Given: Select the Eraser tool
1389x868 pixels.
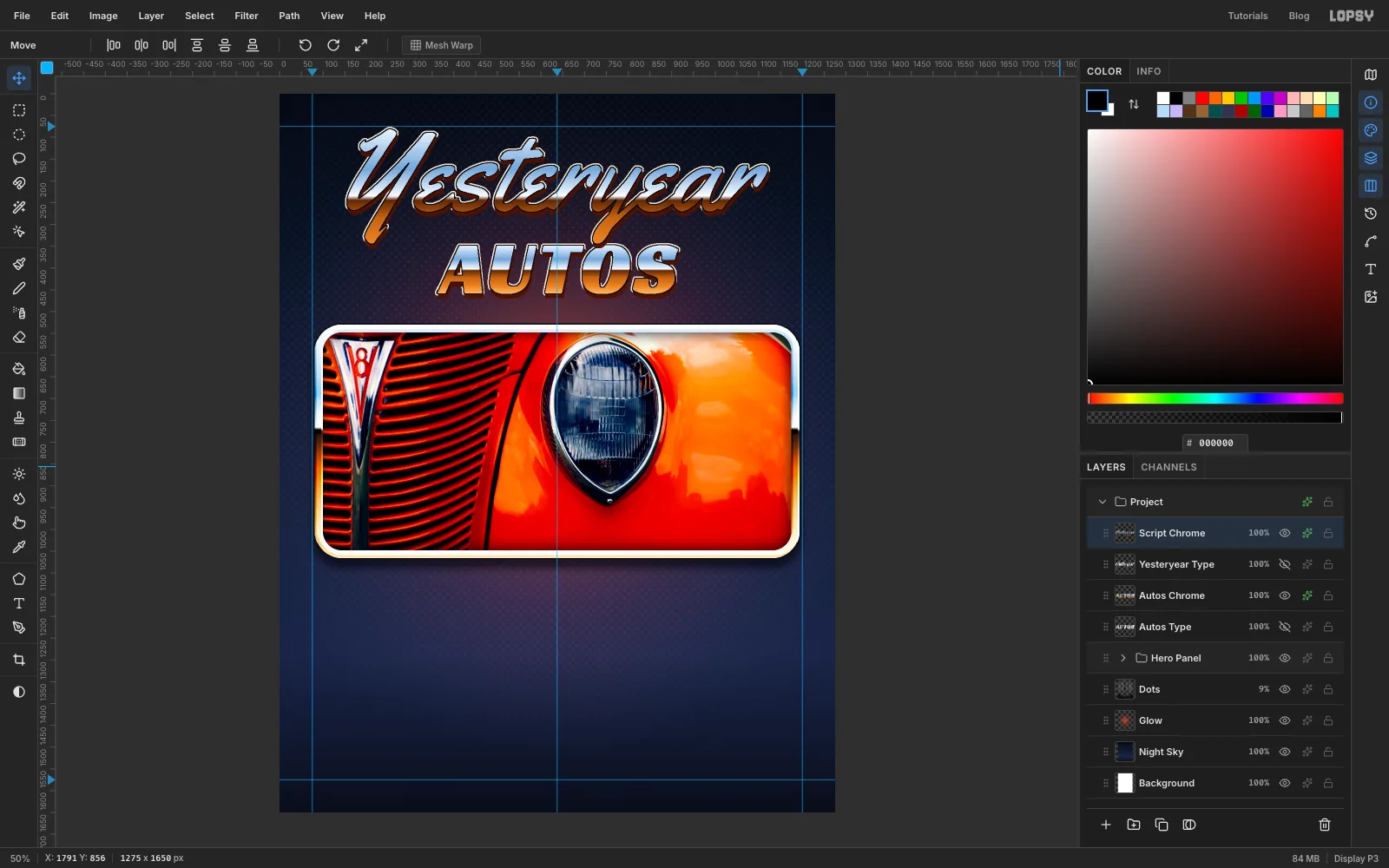Looking at the screenshot, I should [x=19, y=337].
